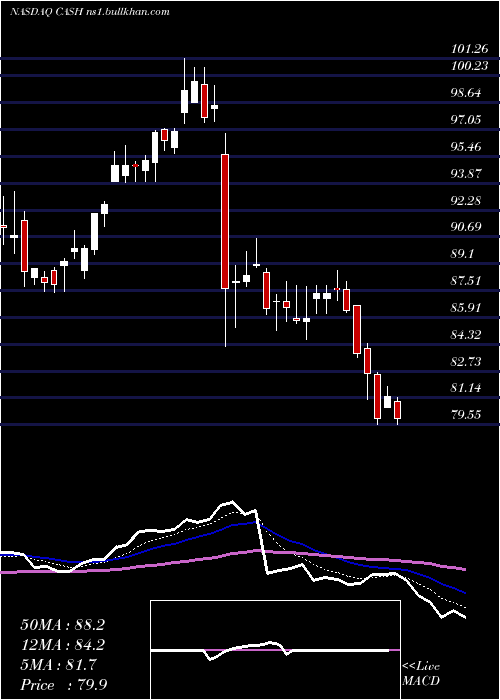Click the MACD inset chart panel
Screen dimensions: 500x700
pyautogui.click(x=275, y=650)
